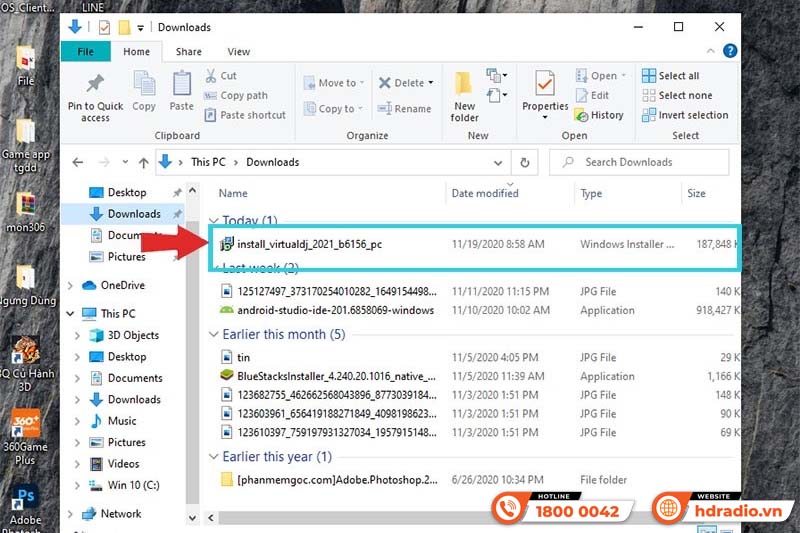
Task: Click the Pin to Quick access icon
Action: 95,85
